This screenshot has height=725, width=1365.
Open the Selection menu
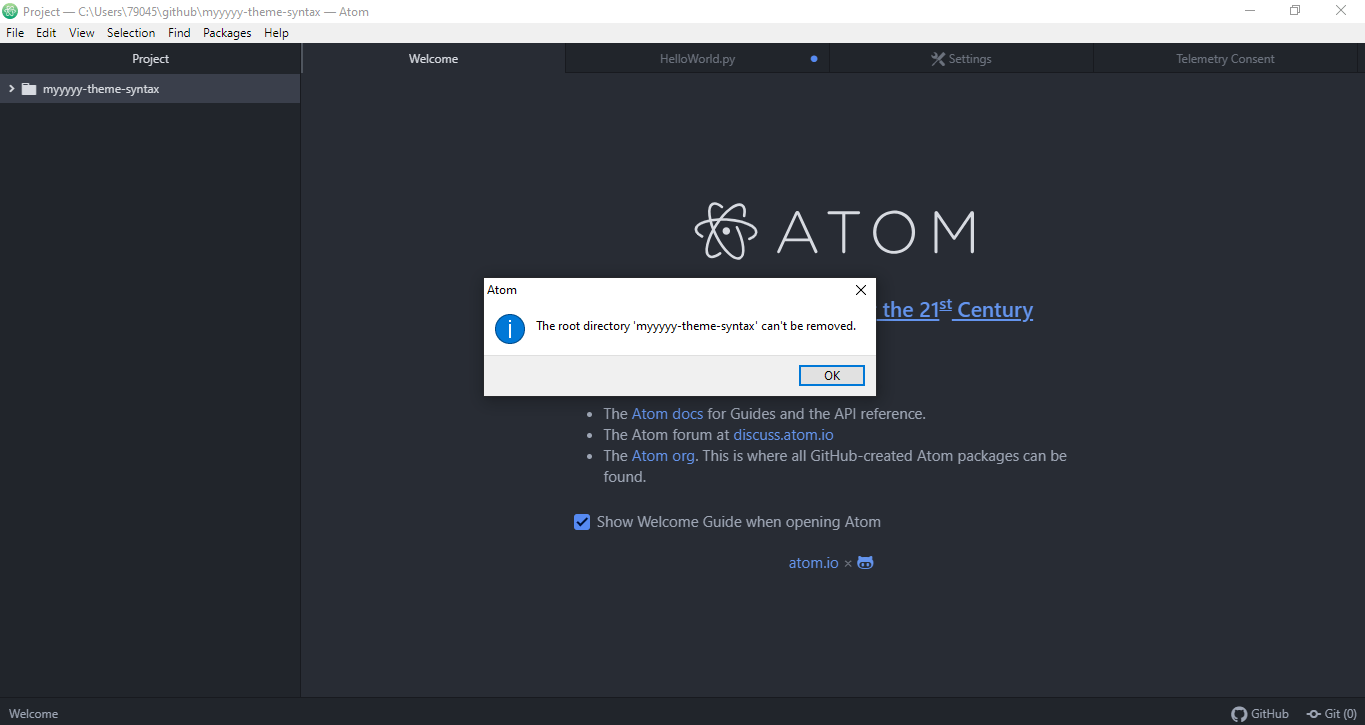point(131,33)
